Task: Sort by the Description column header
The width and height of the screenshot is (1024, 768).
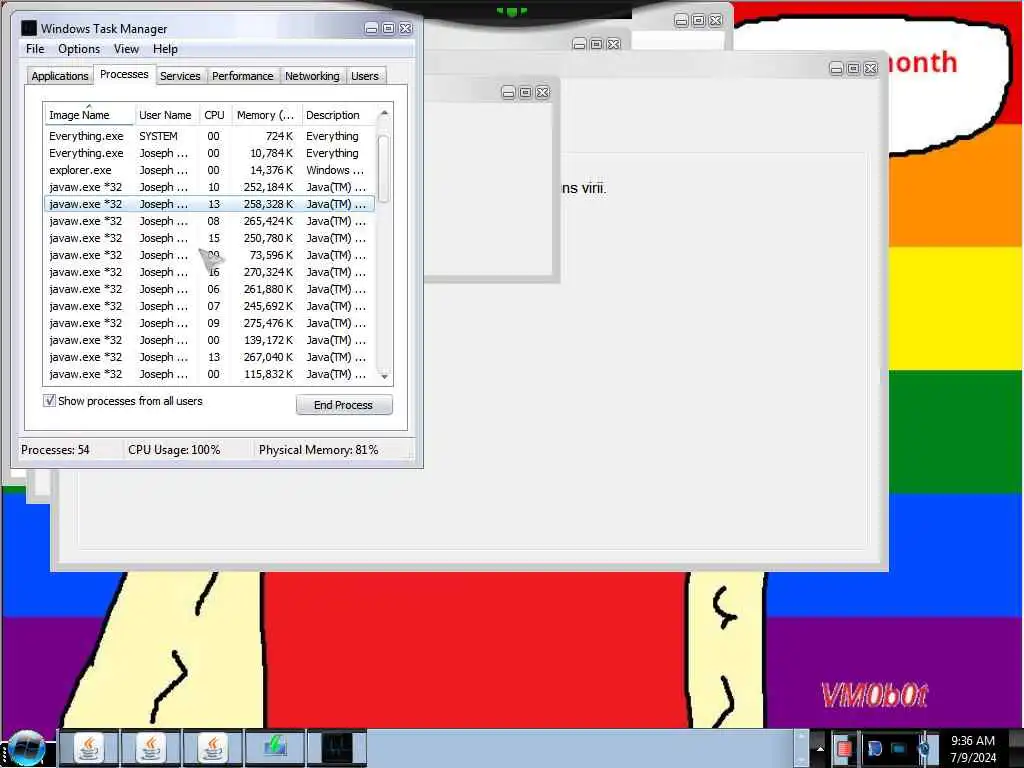Action: [339, 115]
